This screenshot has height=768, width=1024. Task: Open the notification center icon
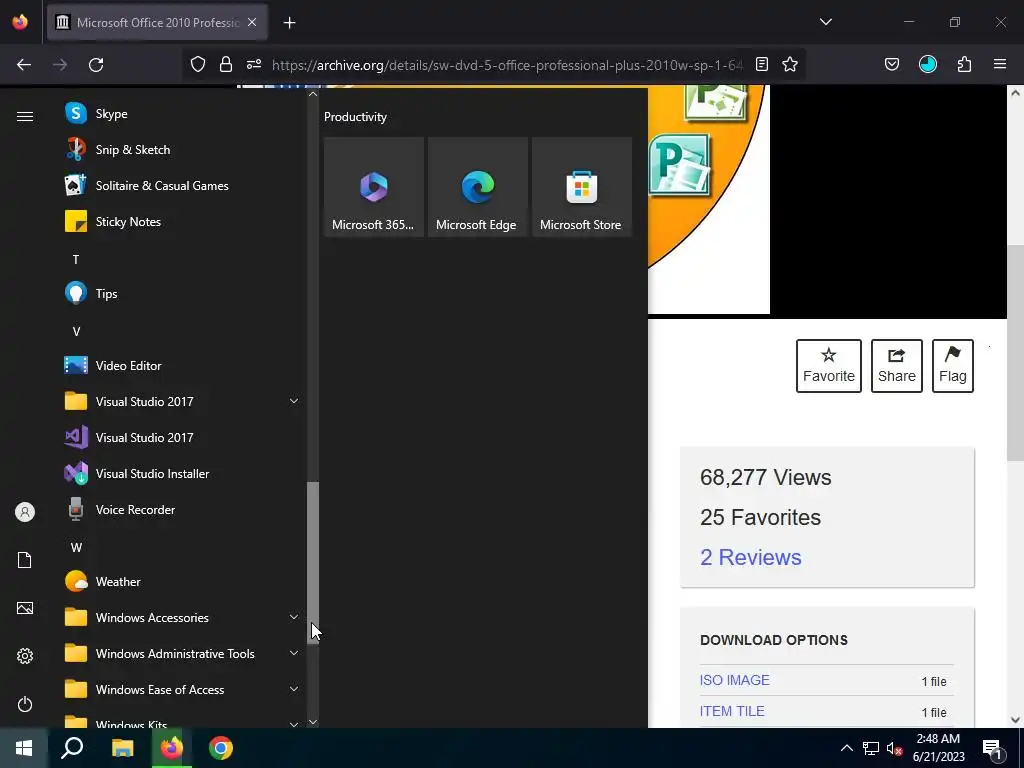pos(992,748)
